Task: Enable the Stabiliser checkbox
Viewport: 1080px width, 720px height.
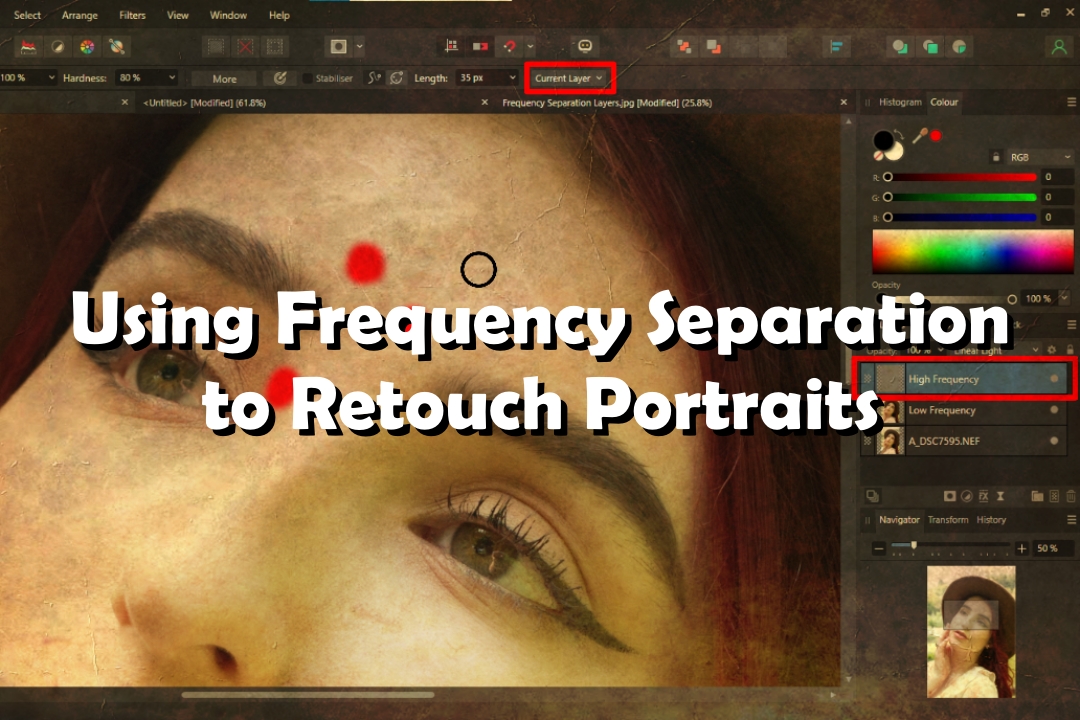Action: [308, 78]
